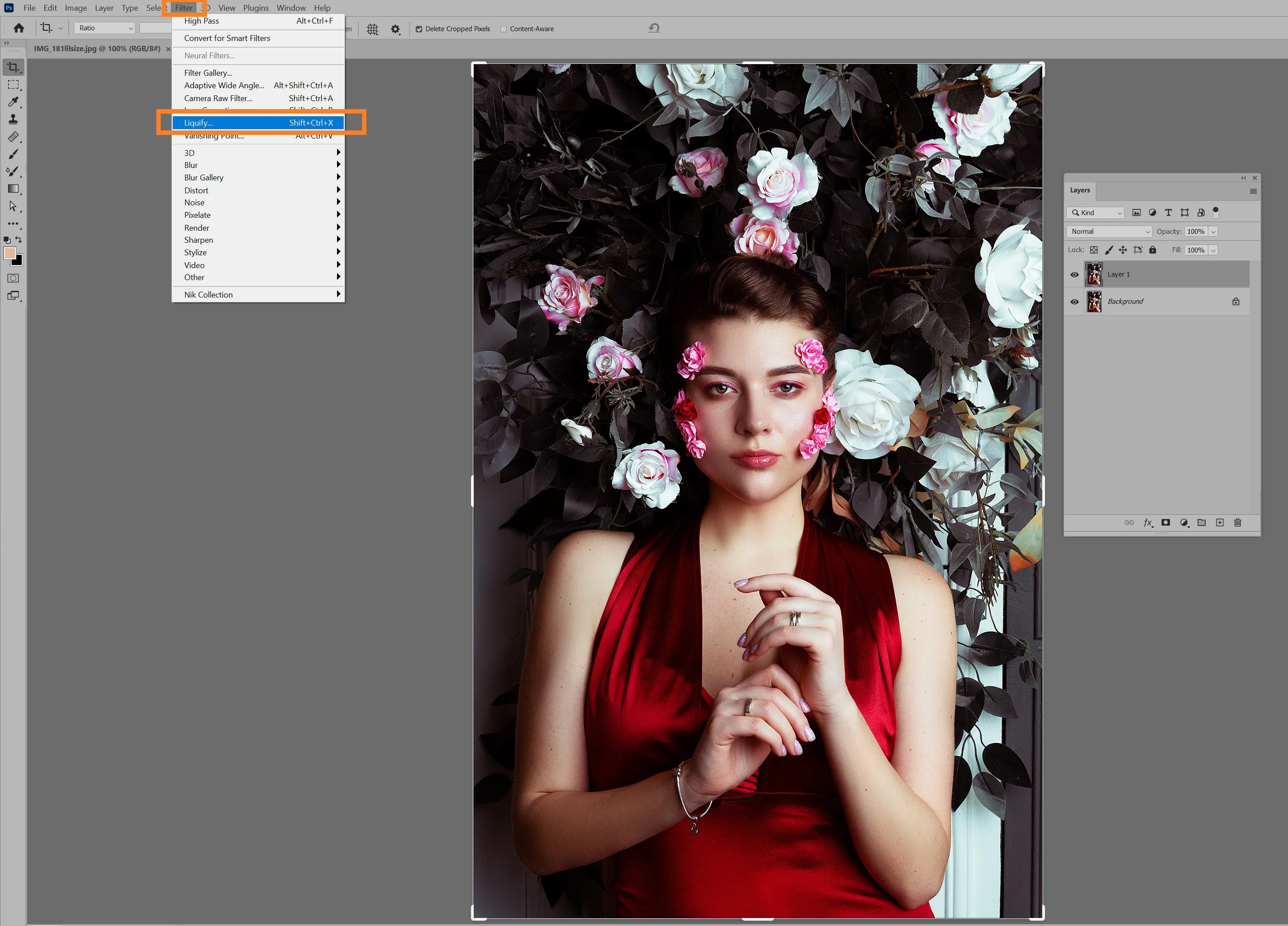
Task: Create a new layer in Layers panel
Action: [x=1219, y=522]
